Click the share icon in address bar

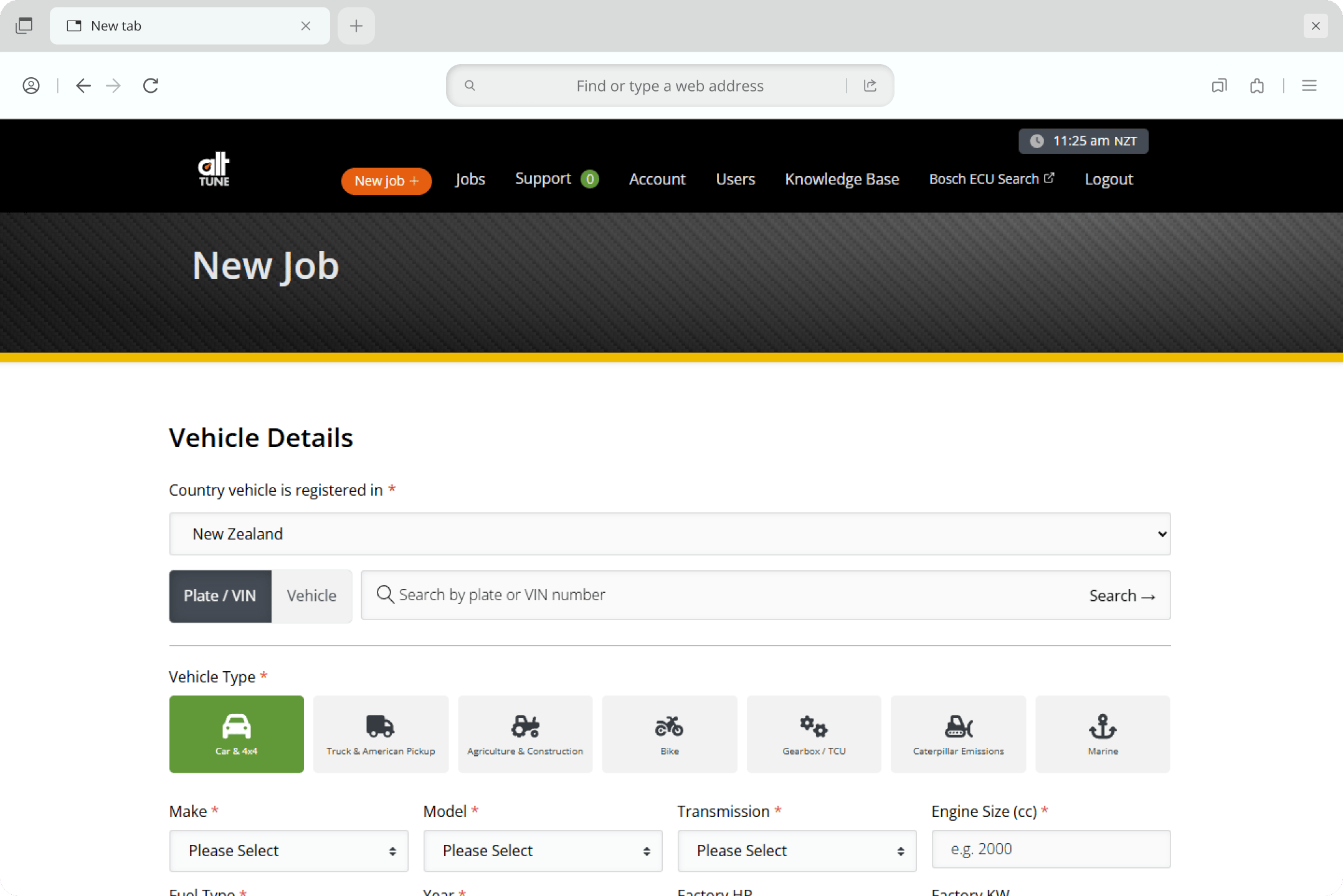click(x=870, y=86)
